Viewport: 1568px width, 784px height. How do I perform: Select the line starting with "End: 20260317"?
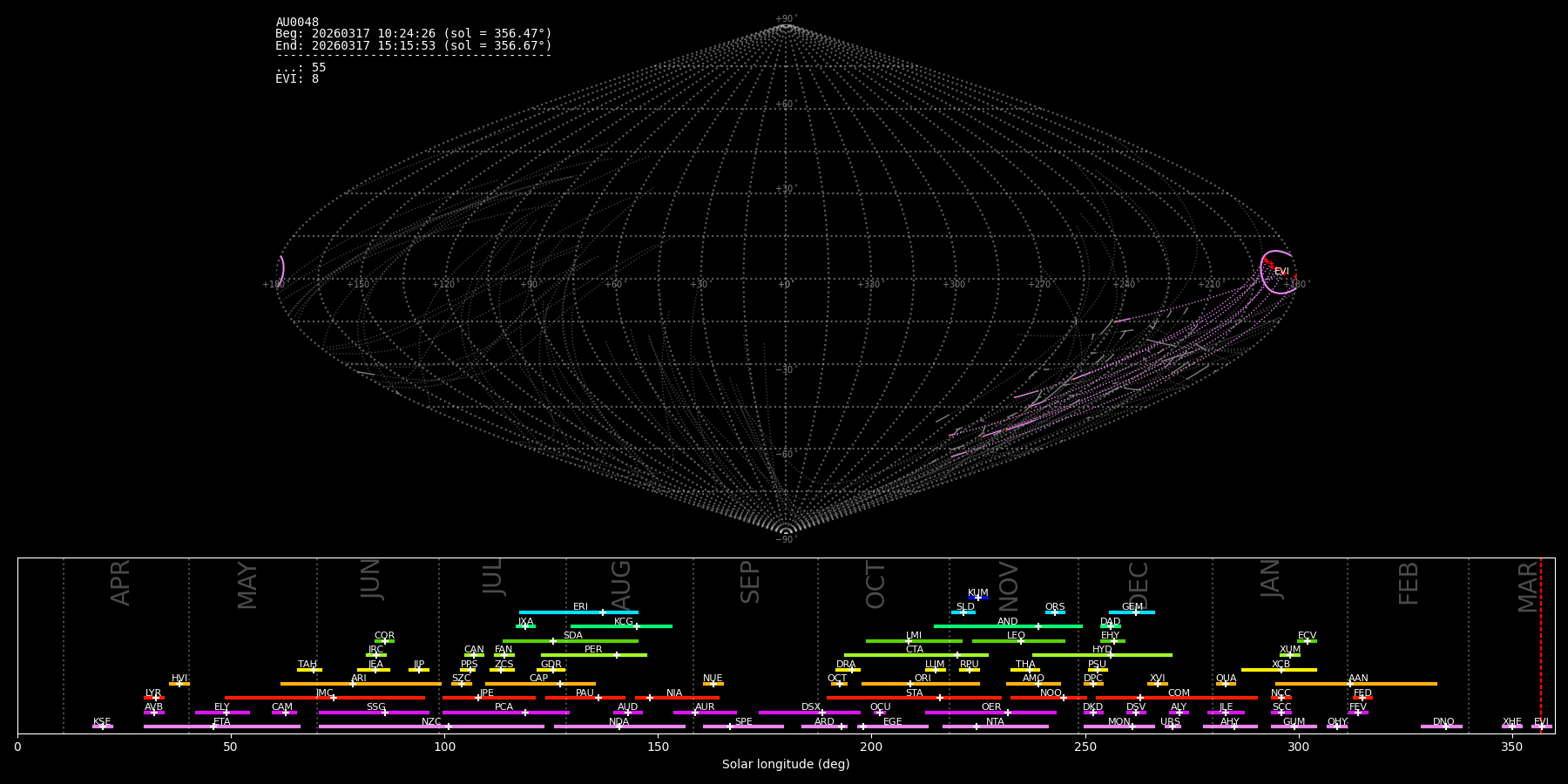(414, 45)
